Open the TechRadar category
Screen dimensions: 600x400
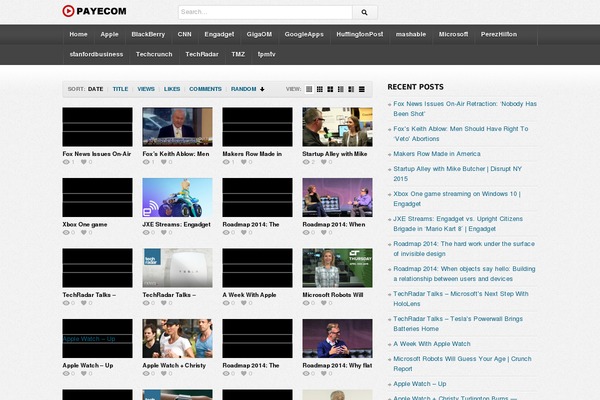point(202,54)
